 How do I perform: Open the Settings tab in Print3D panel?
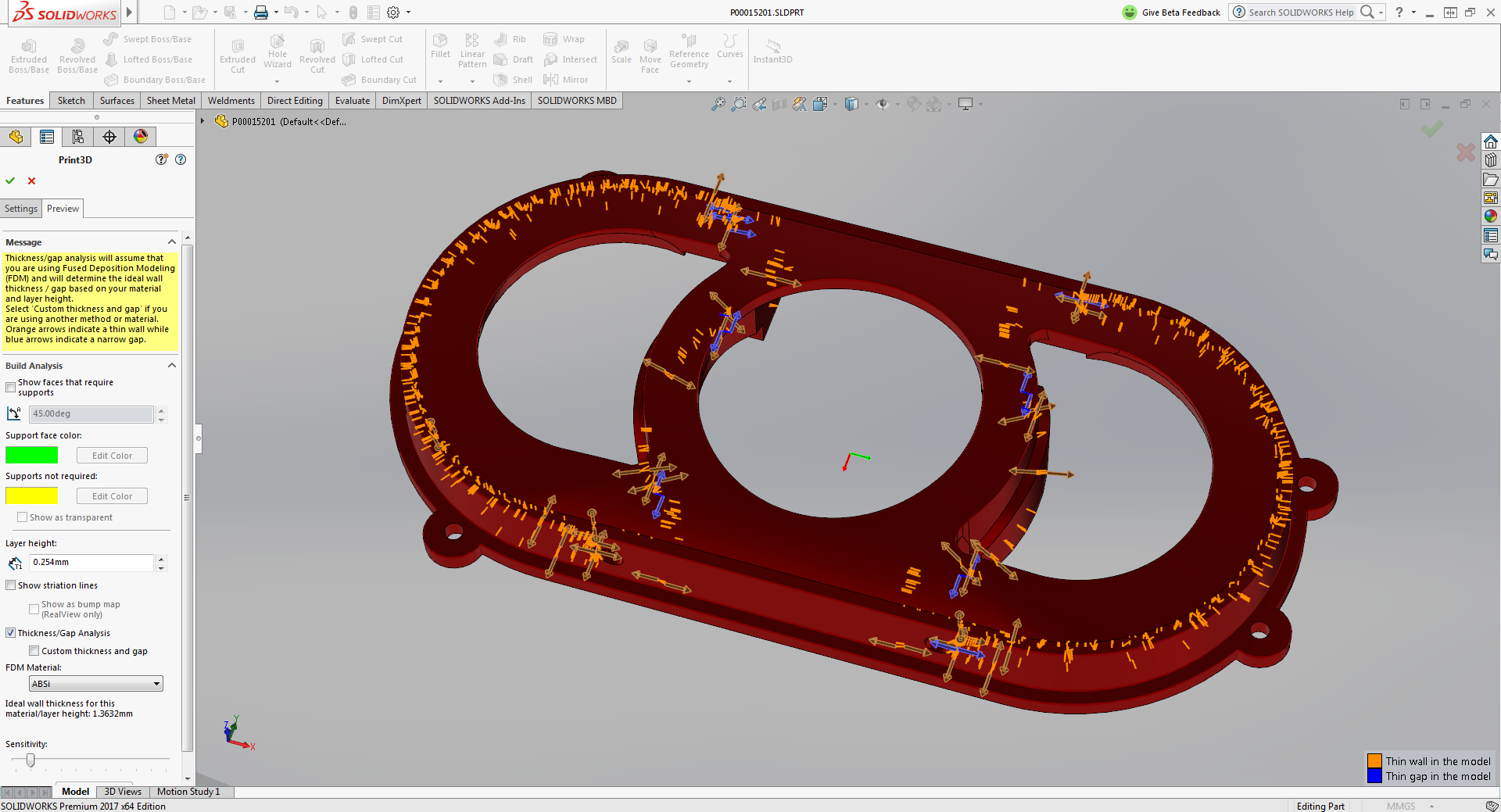[x=20, y=208]
